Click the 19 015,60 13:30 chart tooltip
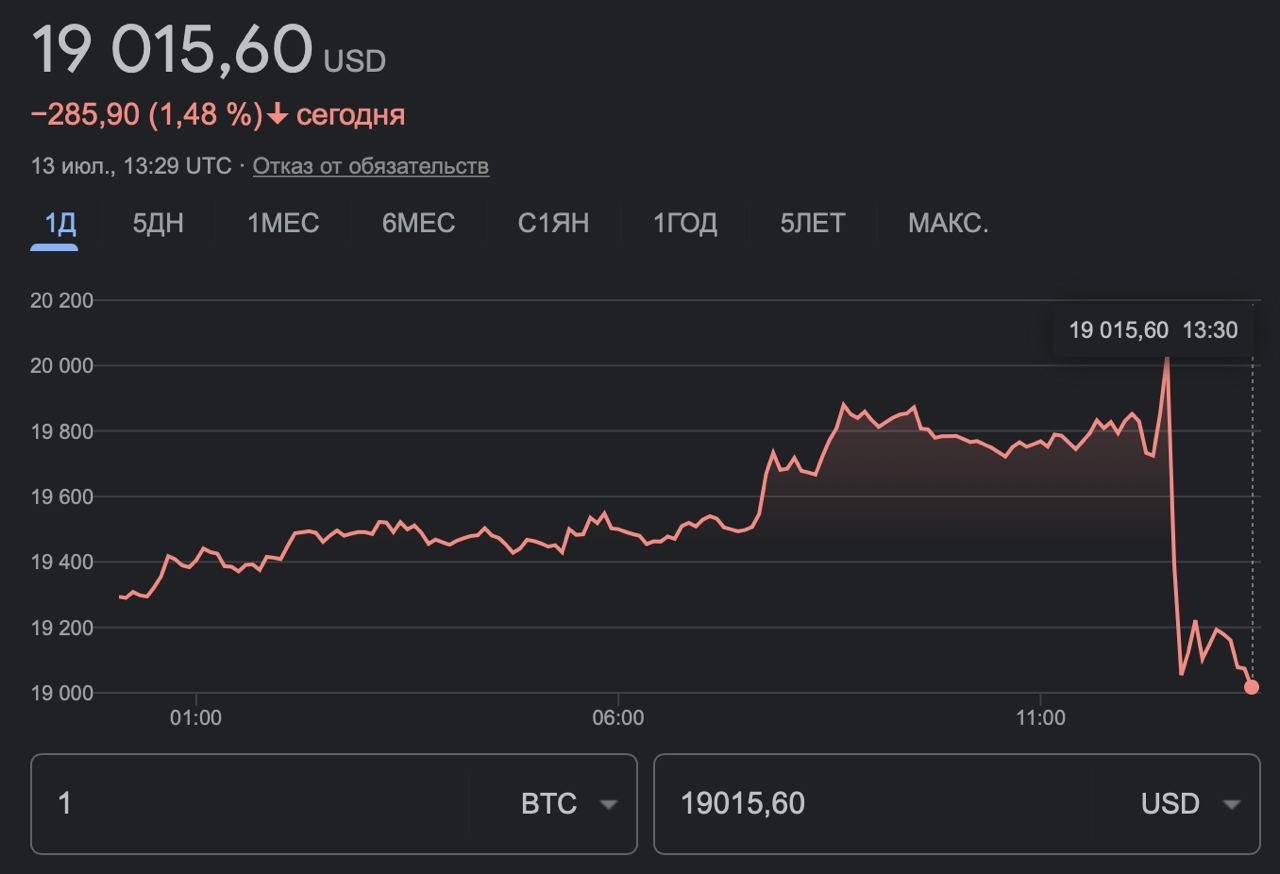1280x874 pixels. pos(1153,330)
